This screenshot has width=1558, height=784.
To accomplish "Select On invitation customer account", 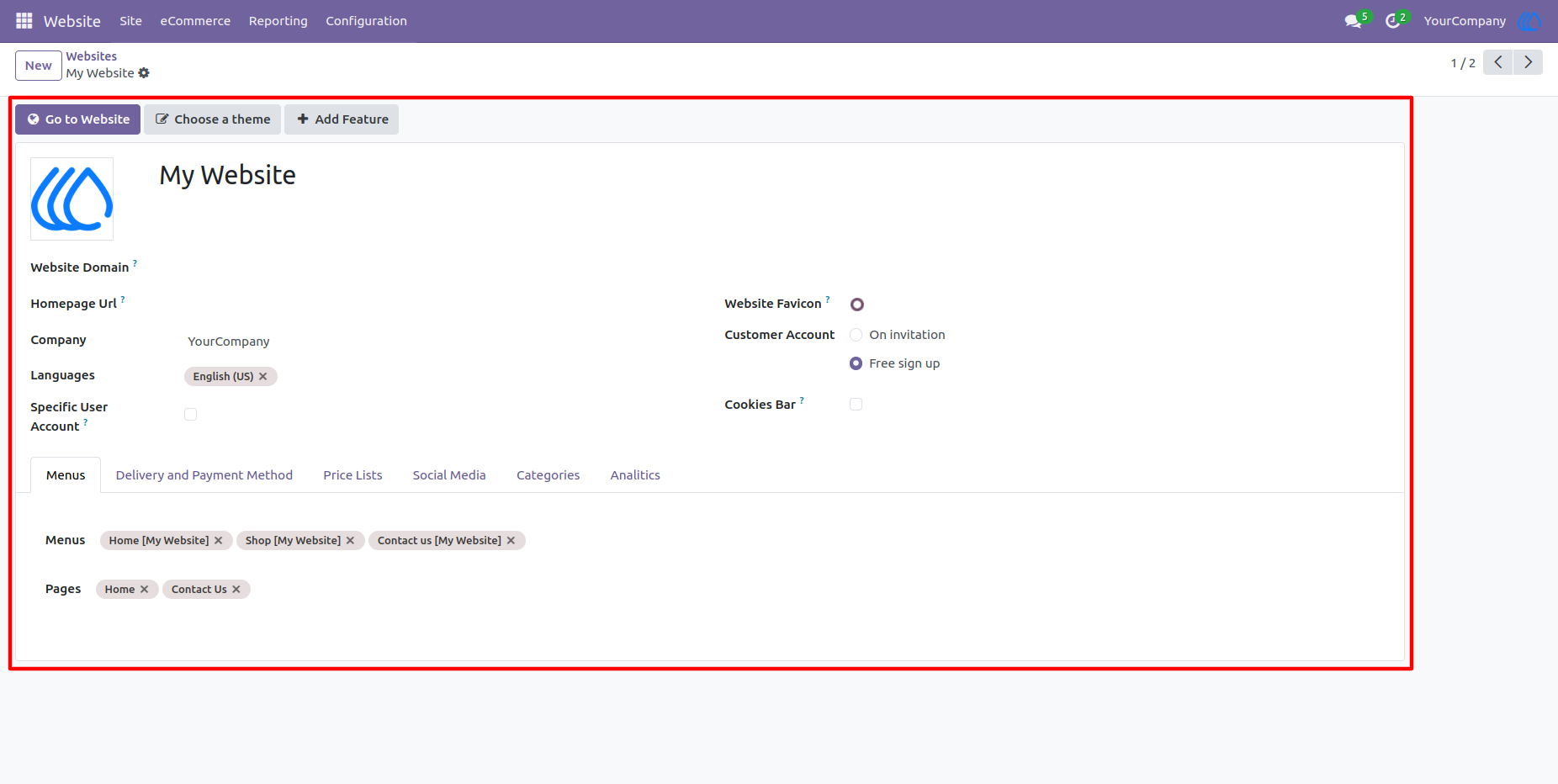I will [856, 335].
